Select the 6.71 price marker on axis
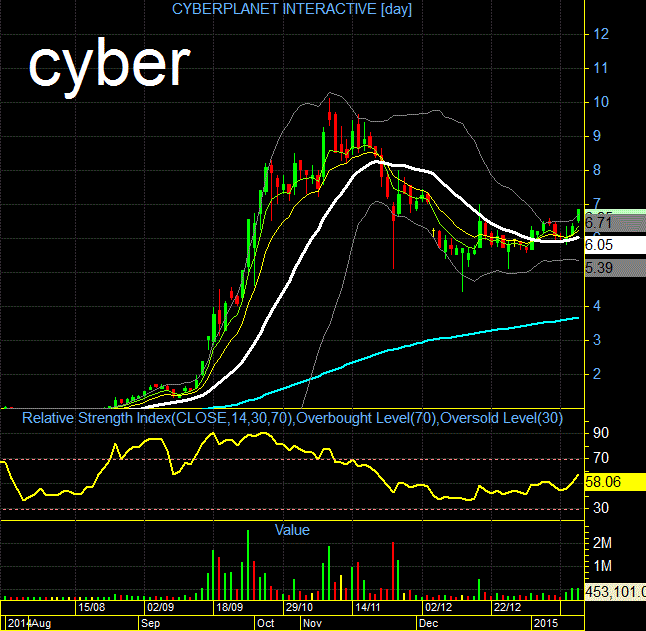This screenshot has height=631, width=646. pyautogui.click(x=616, y=223)
